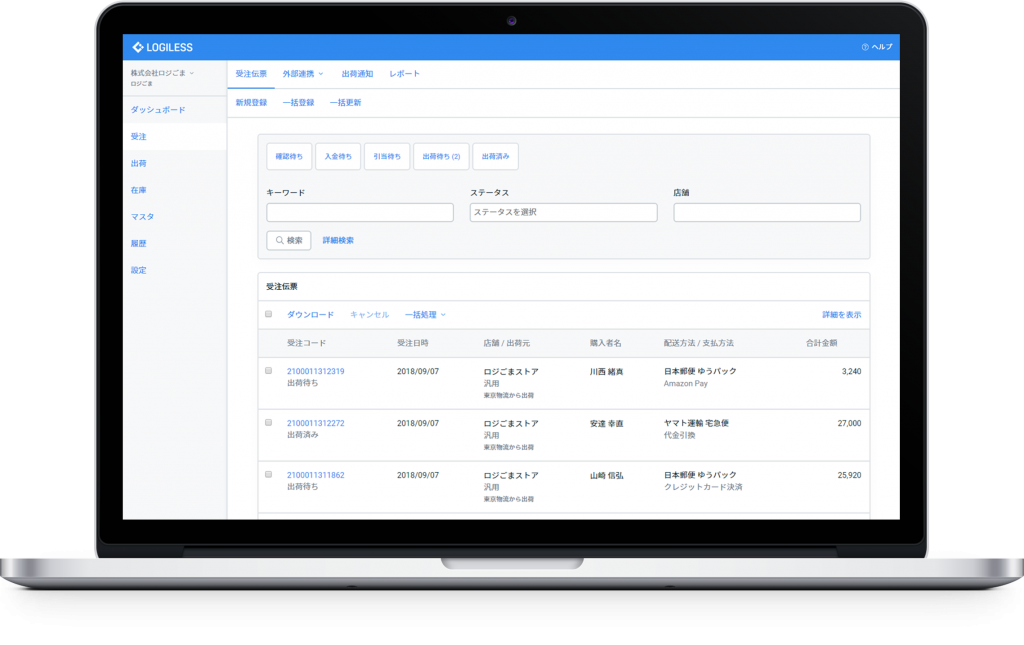Click the キャンセル link

coord(370,315)
